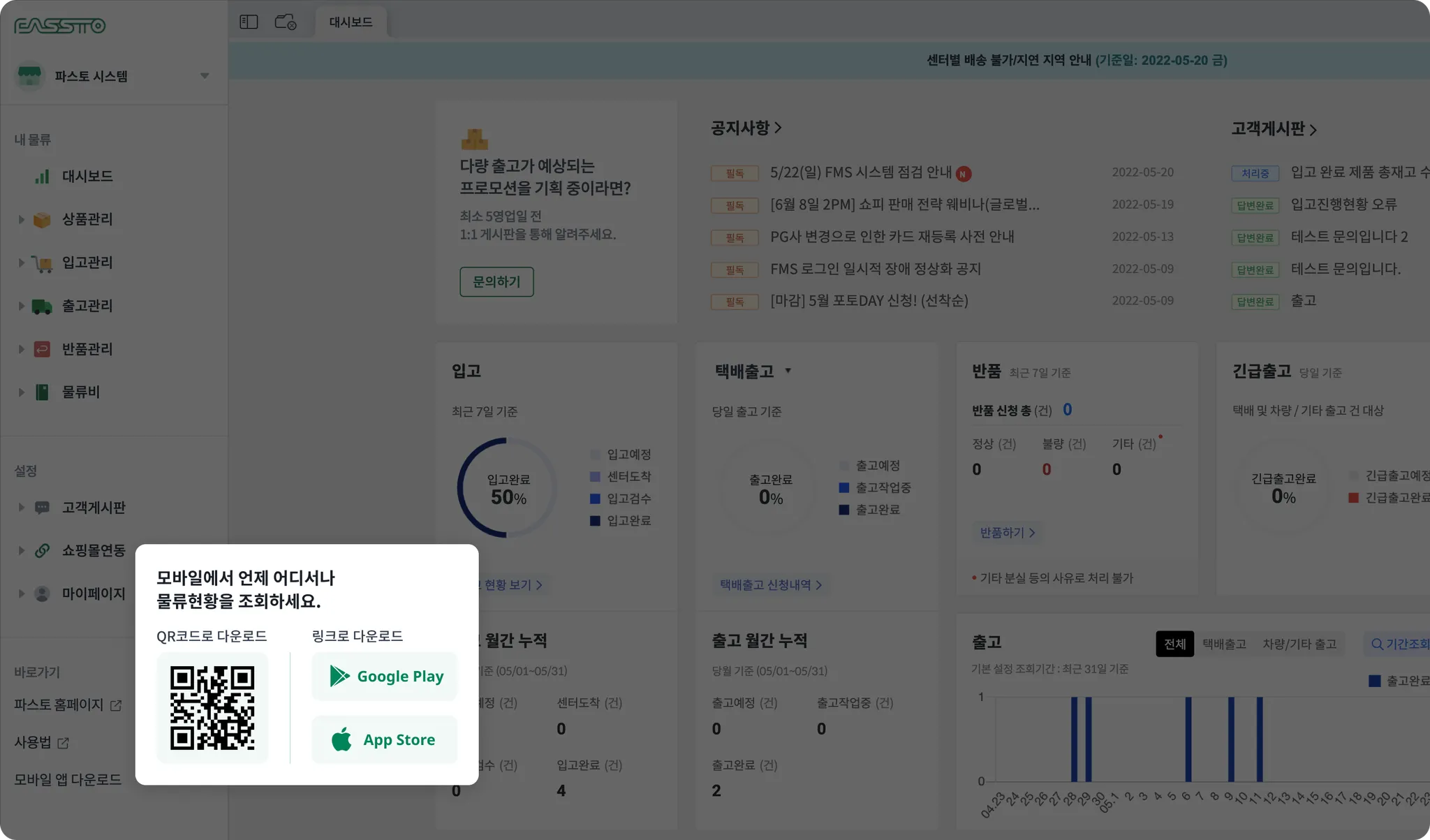
Task: Open the 택배출고 card dropdown arrow
Action: pyautogui.click(x=788, y=371)
